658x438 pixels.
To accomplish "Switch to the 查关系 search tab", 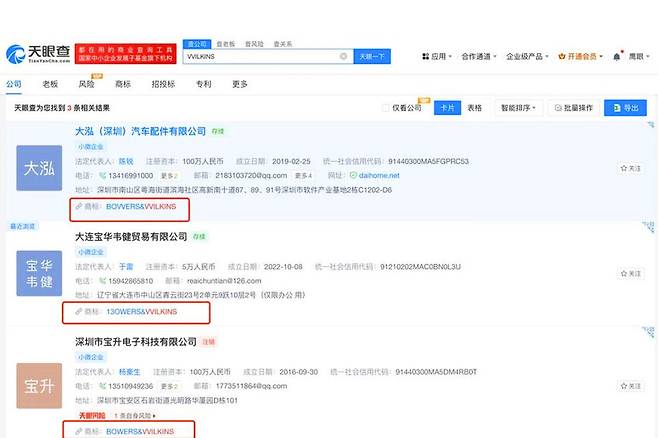I will point(283,44).
